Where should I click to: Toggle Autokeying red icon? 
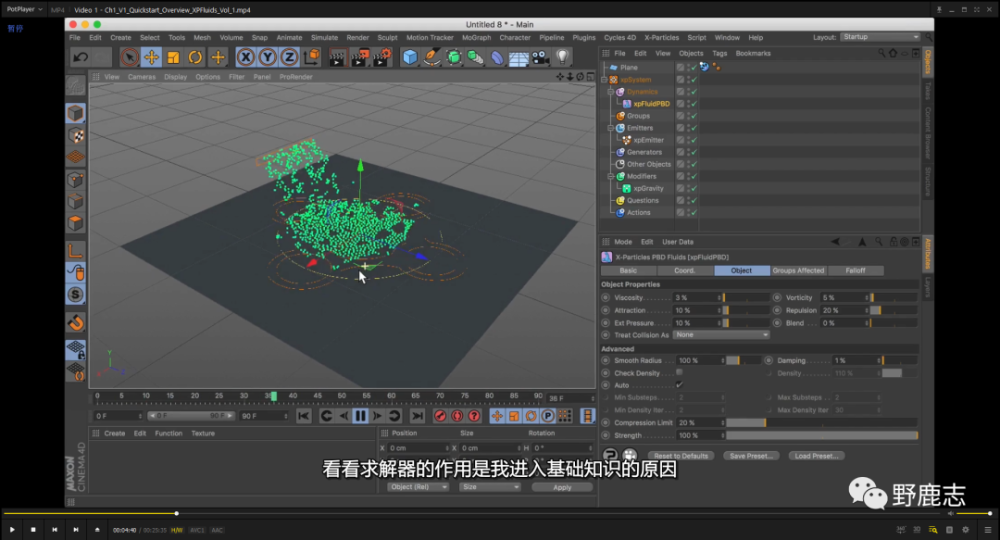(x=457, y=416)
